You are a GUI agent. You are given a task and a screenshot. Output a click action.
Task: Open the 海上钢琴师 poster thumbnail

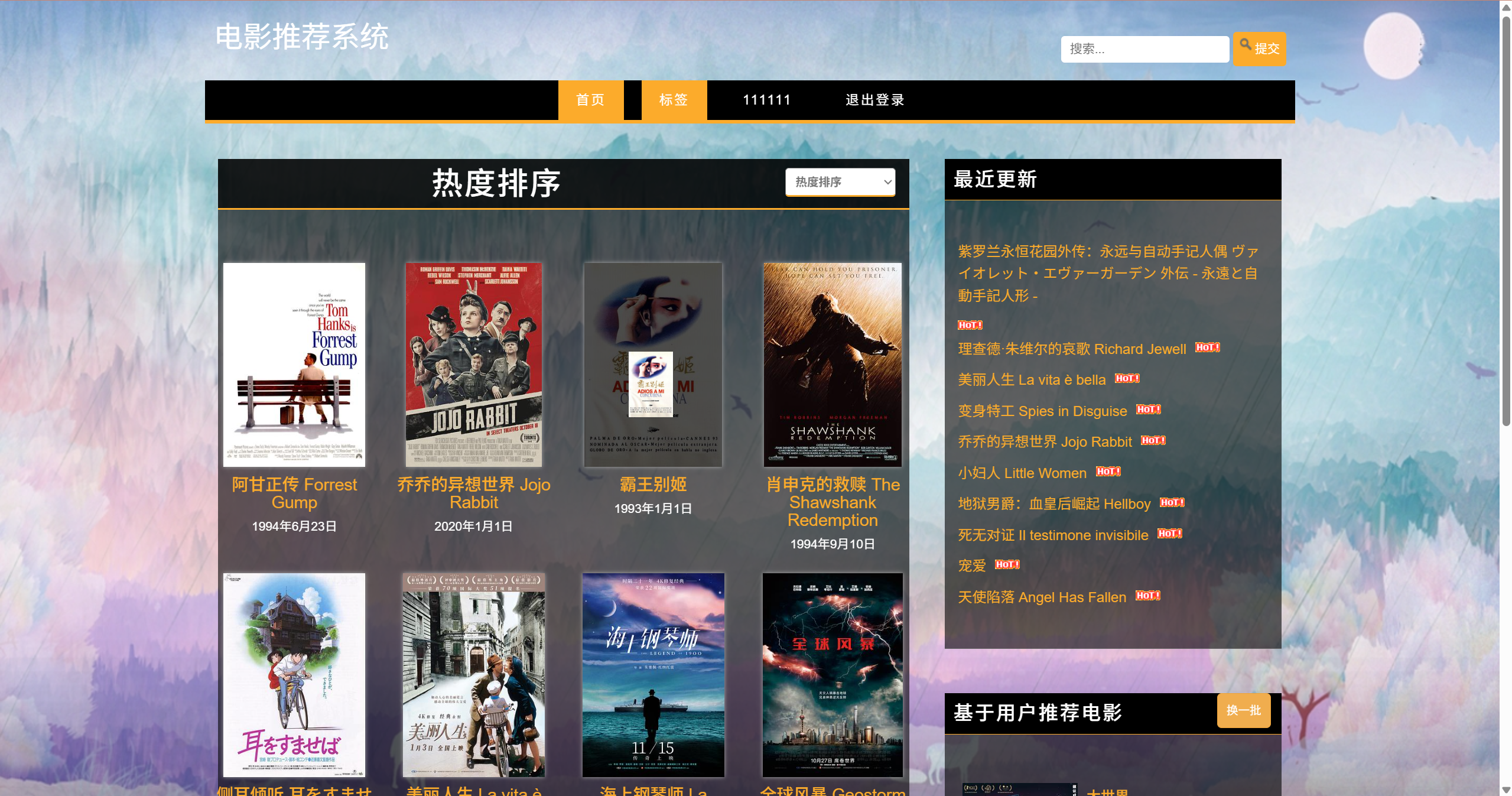click(653, 675)
